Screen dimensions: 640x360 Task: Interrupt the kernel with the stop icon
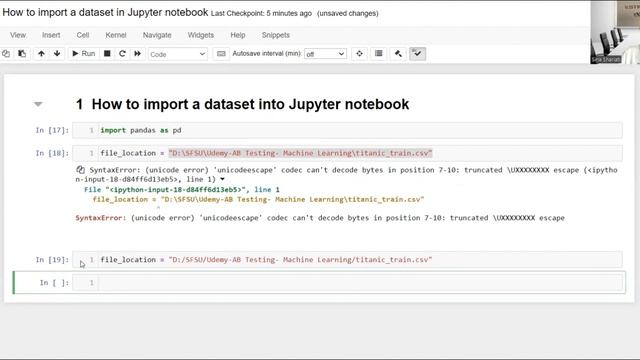click(x=107, y=53)
